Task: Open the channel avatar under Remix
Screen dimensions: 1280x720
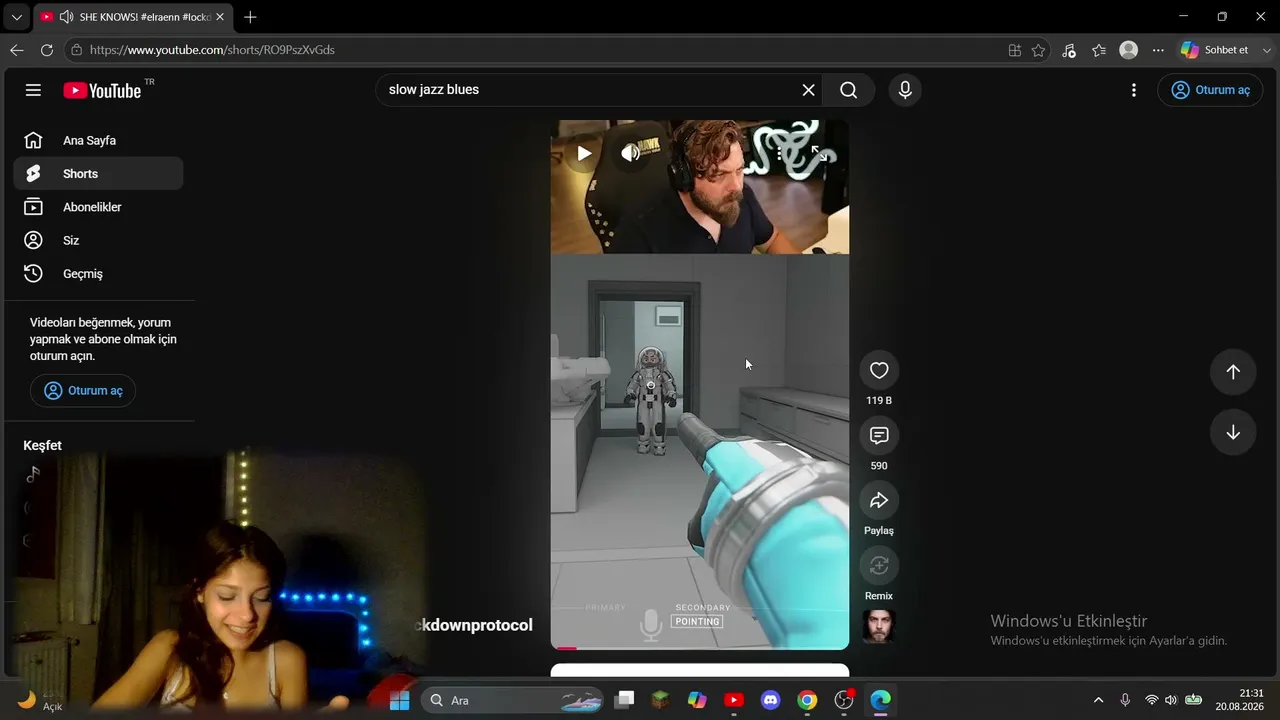Action: (879, 626)
